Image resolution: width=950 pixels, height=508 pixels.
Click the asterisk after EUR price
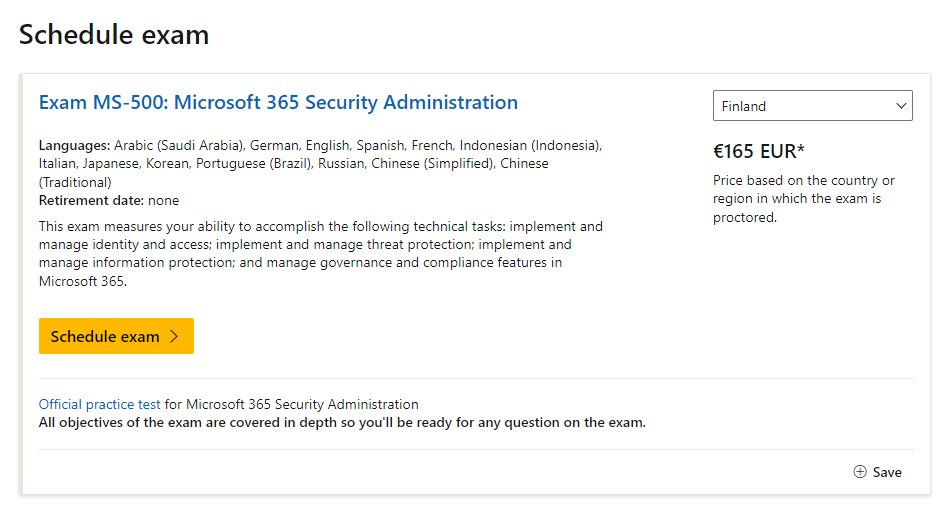coord(801,150)
